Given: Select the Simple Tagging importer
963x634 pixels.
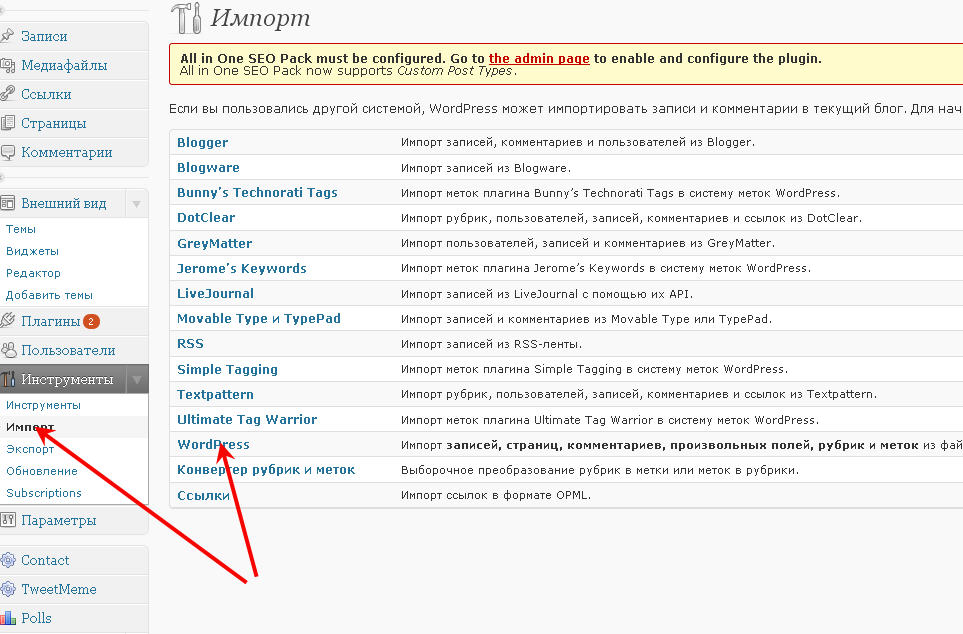Looking at the screenshot, I should 227,369.
